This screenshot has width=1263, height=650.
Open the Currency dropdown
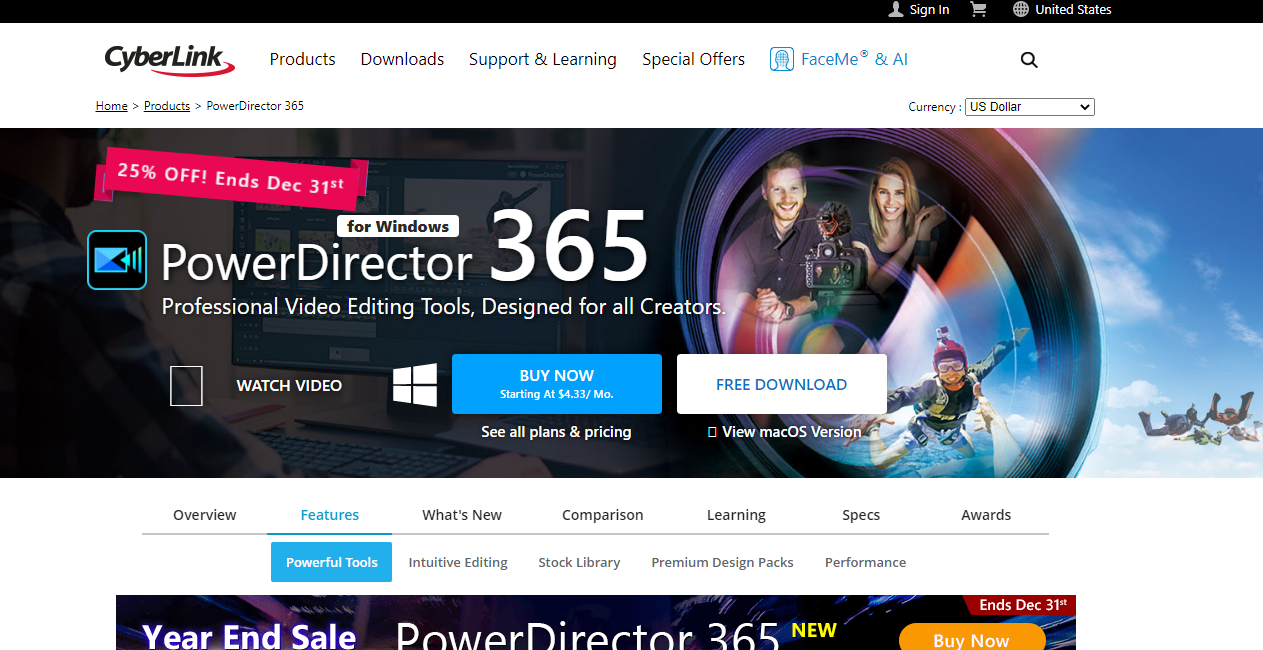(x=1029, y=107)
